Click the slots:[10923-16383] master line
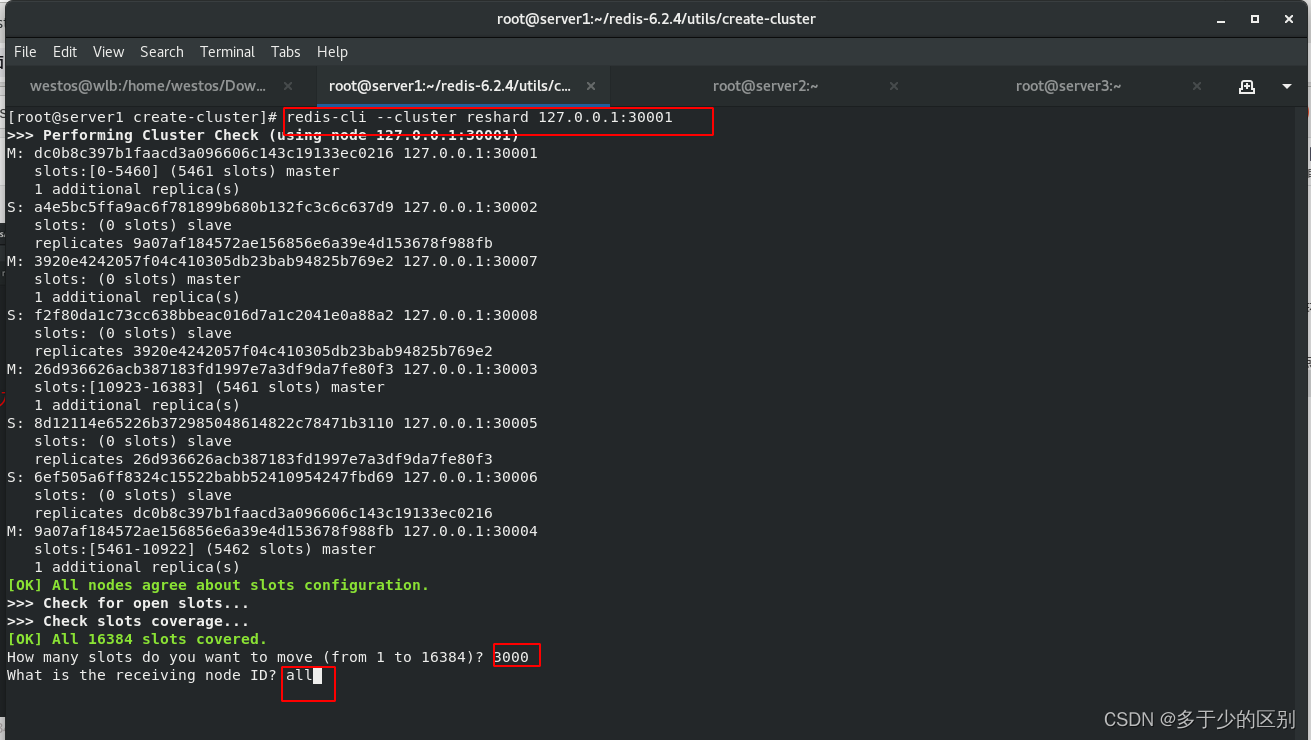 pos(209,387)
